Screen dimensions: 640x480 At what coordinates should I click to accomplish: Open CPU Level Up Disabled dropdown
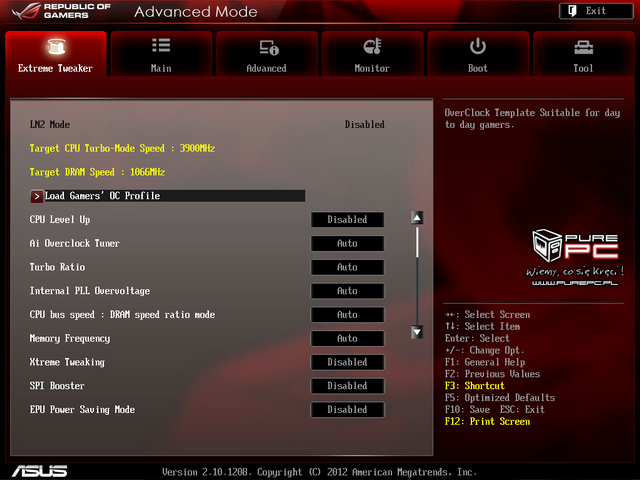pyautogui.click(x=347, y=220)
